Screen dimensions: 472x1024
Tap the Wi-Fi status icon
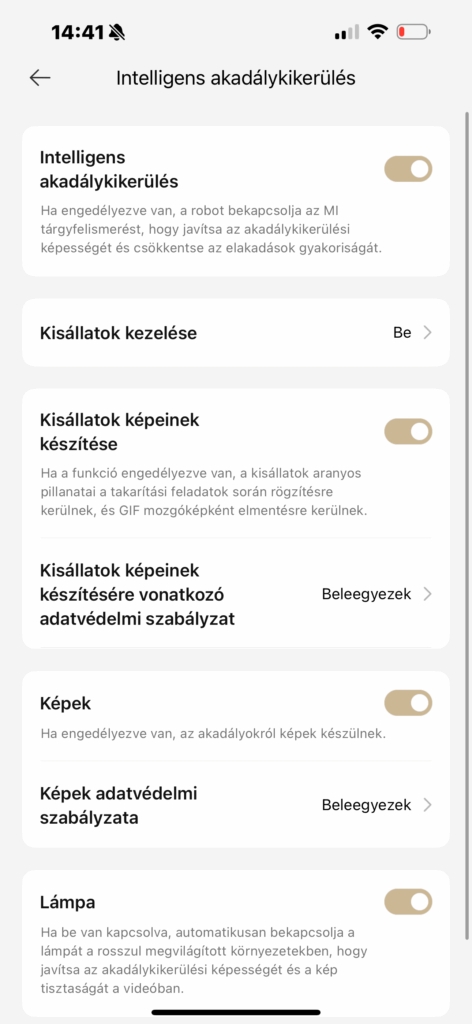(377, 31)
